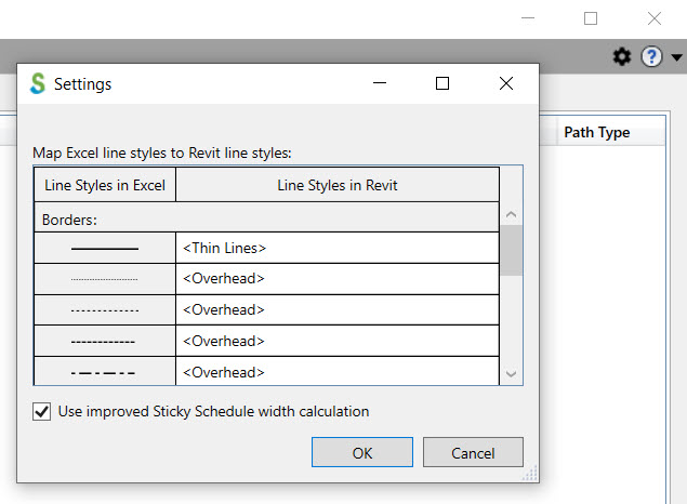Screen dimensions: 687x504
Task: Minimize the main application window
Action: [528, 18]
